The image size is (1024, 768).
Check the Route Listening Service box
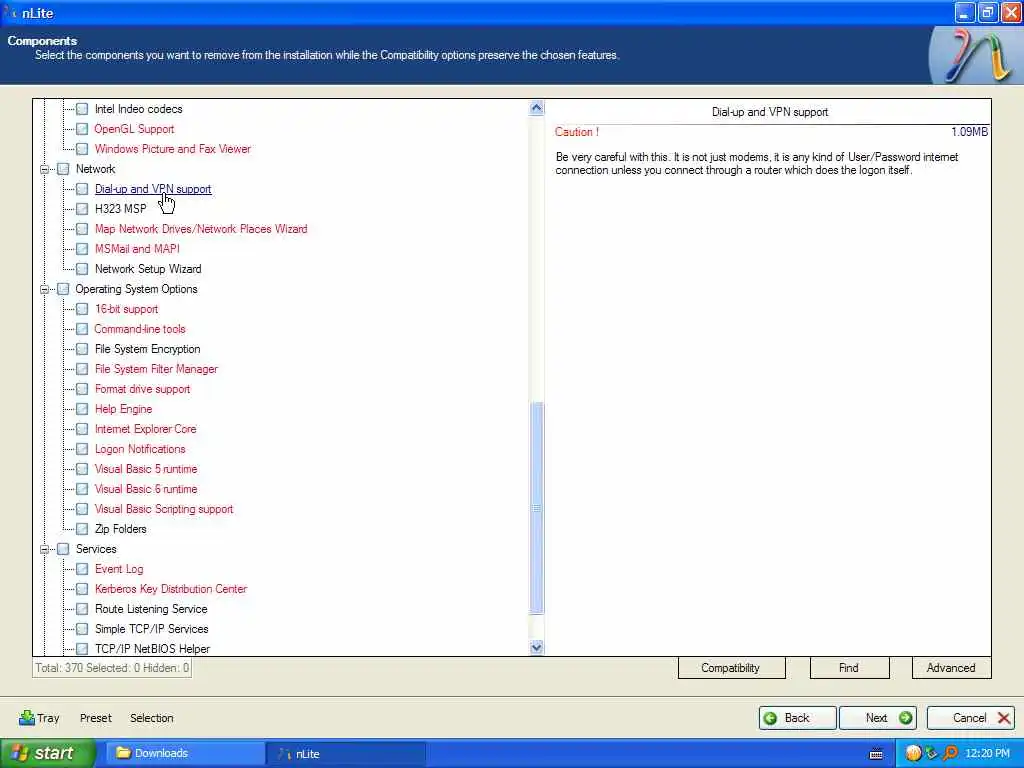coord(82,609)
